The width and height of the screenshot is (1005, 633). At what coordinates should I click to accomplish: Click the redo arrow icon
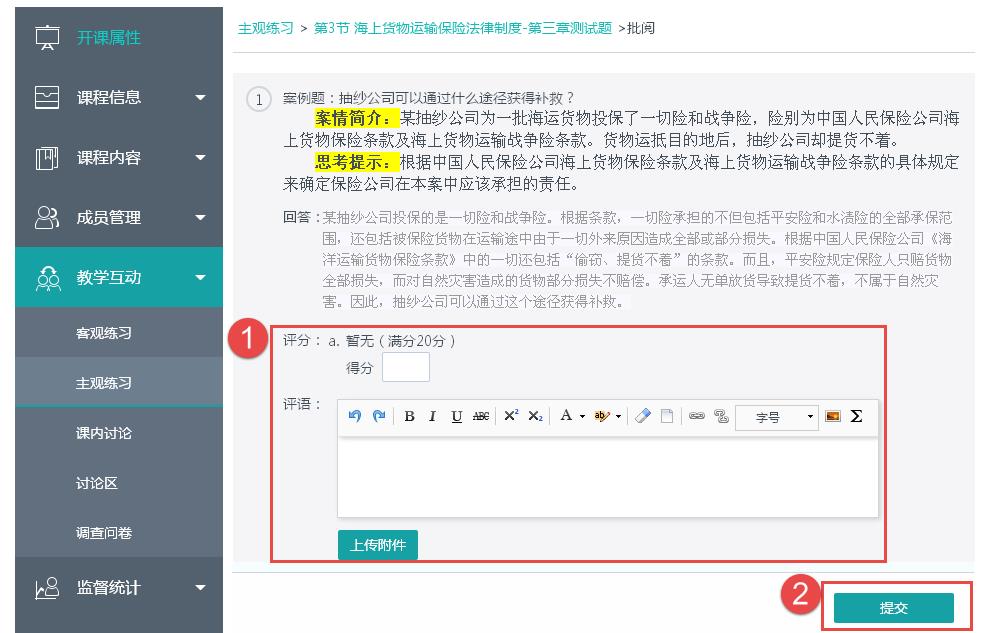[x=379, y=416]
